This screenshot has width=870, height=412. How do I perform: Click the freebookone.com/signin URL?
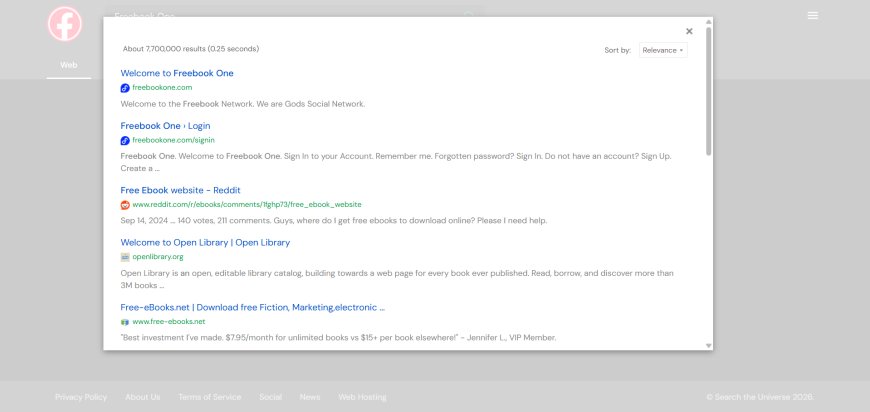point(173,140)
